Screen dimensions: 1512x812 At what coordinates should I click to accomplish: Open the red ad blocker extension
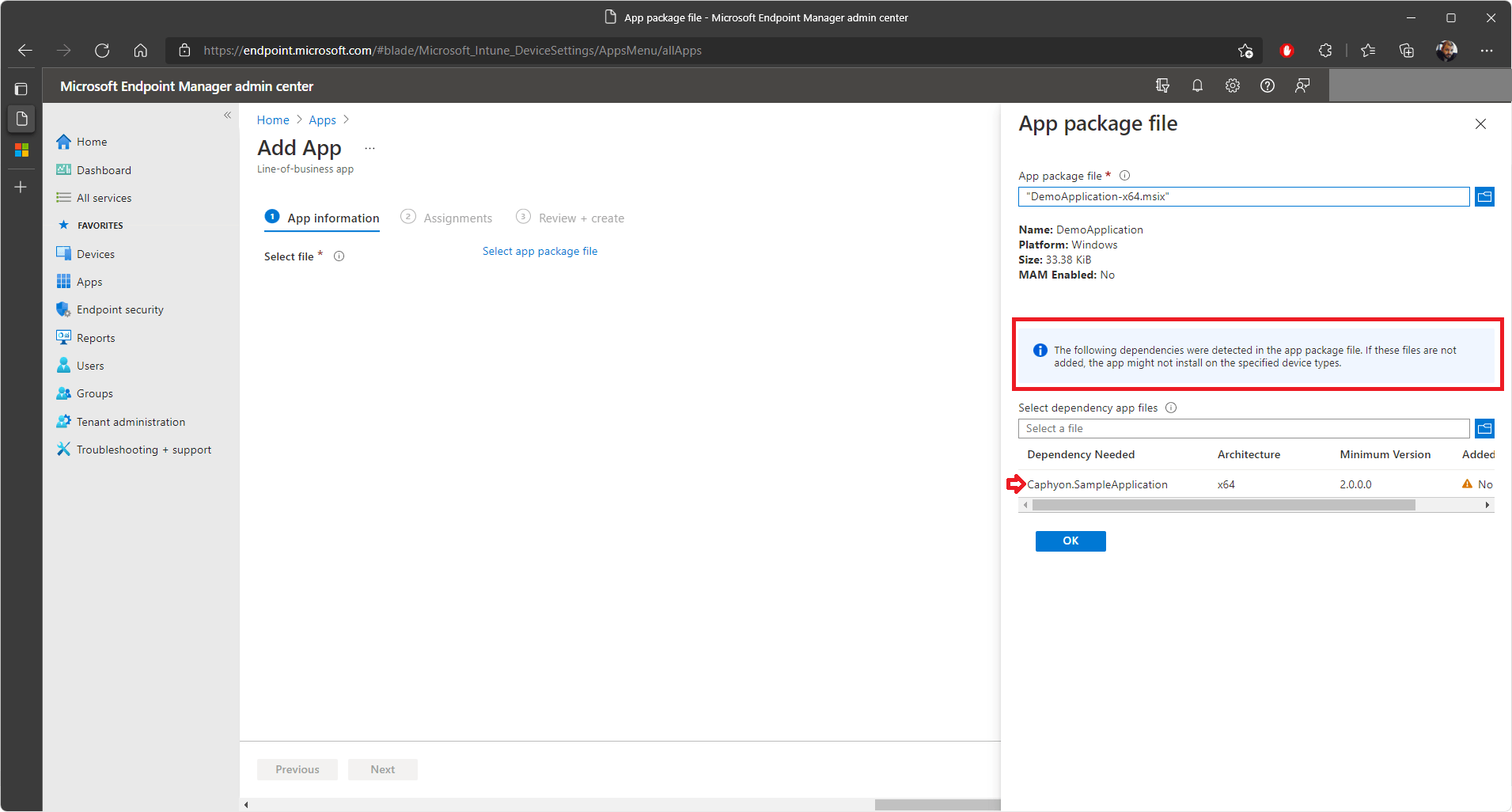click(1287, 51)
